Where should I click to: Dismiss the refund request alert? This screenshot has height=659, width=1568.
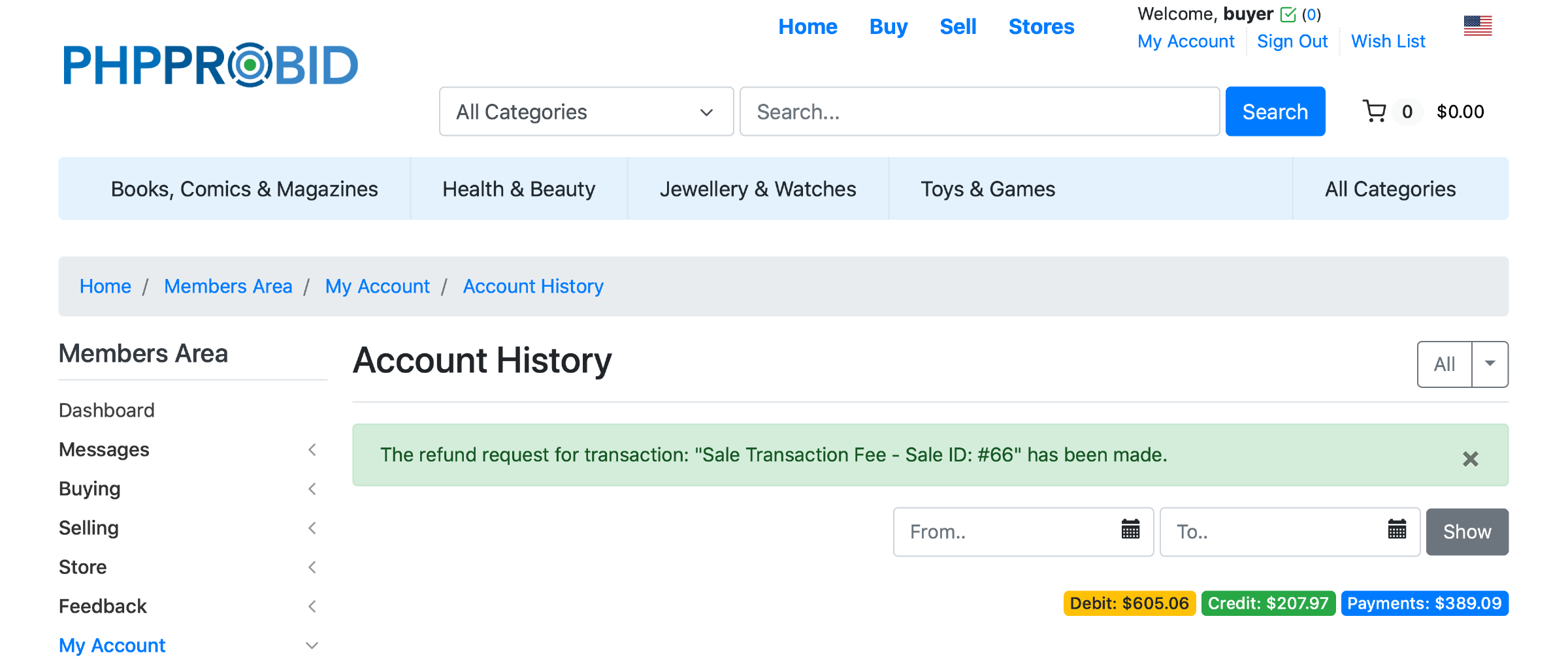coord(1470,459)
